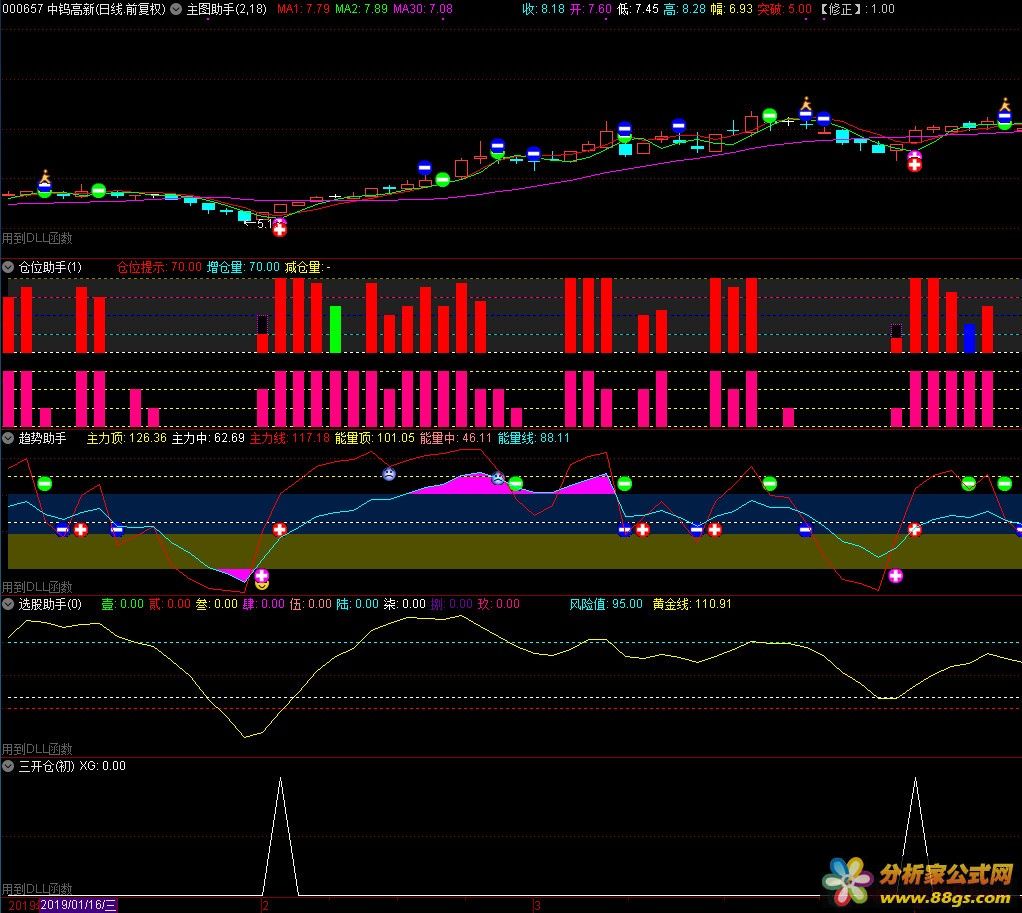Click the blue bar in the 仓位助手 panel
The image size is (1022, 913).
tap(969, 338)
